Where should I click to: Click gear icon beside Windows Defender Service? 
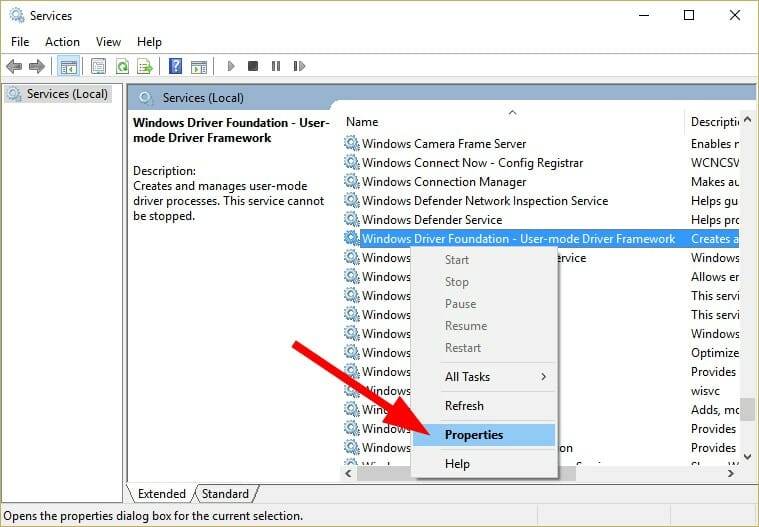(x=352, y=219)
